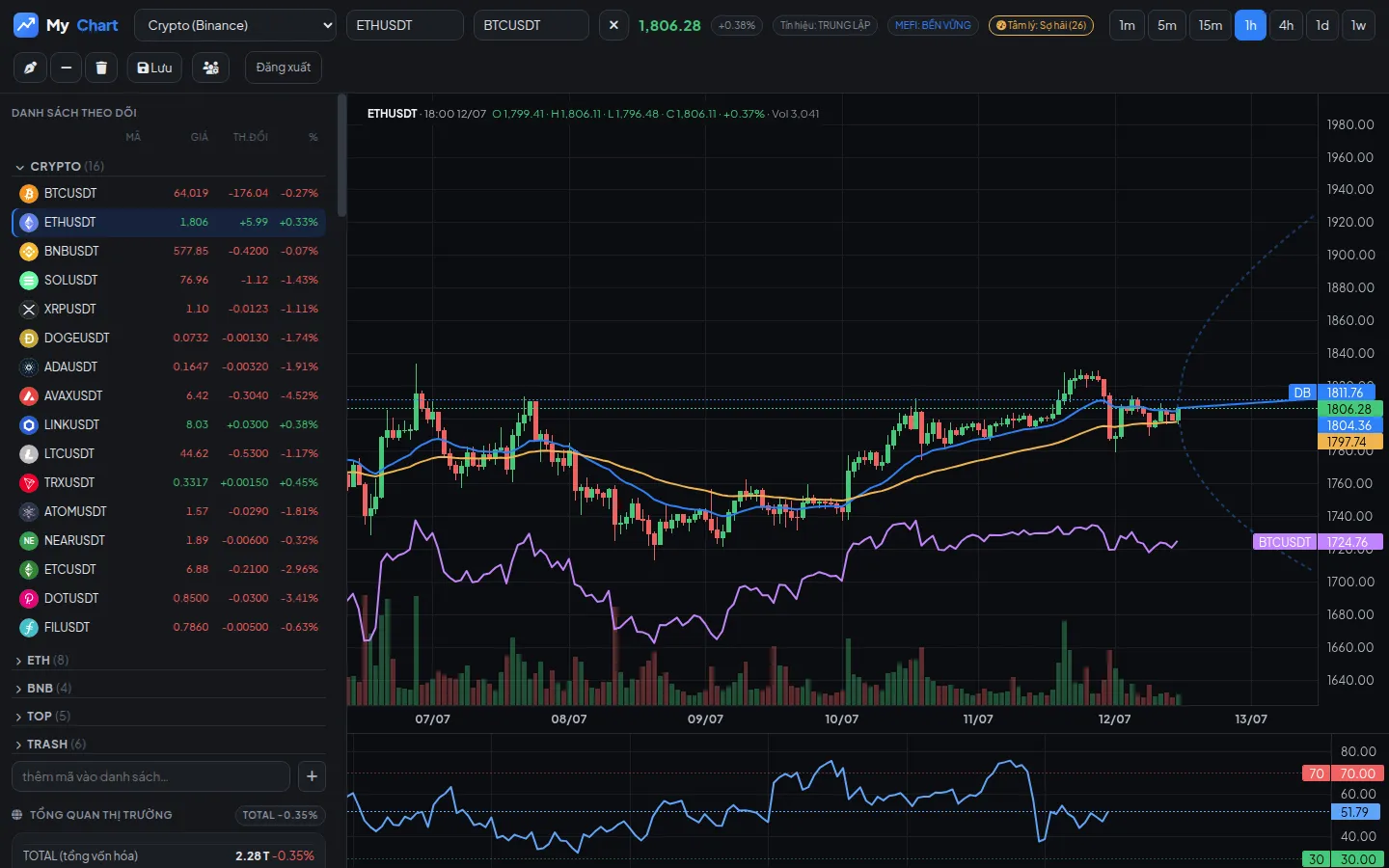Click the ETHUSDT ethereum coin icon
1389x868 pixels.
[29, 222]
